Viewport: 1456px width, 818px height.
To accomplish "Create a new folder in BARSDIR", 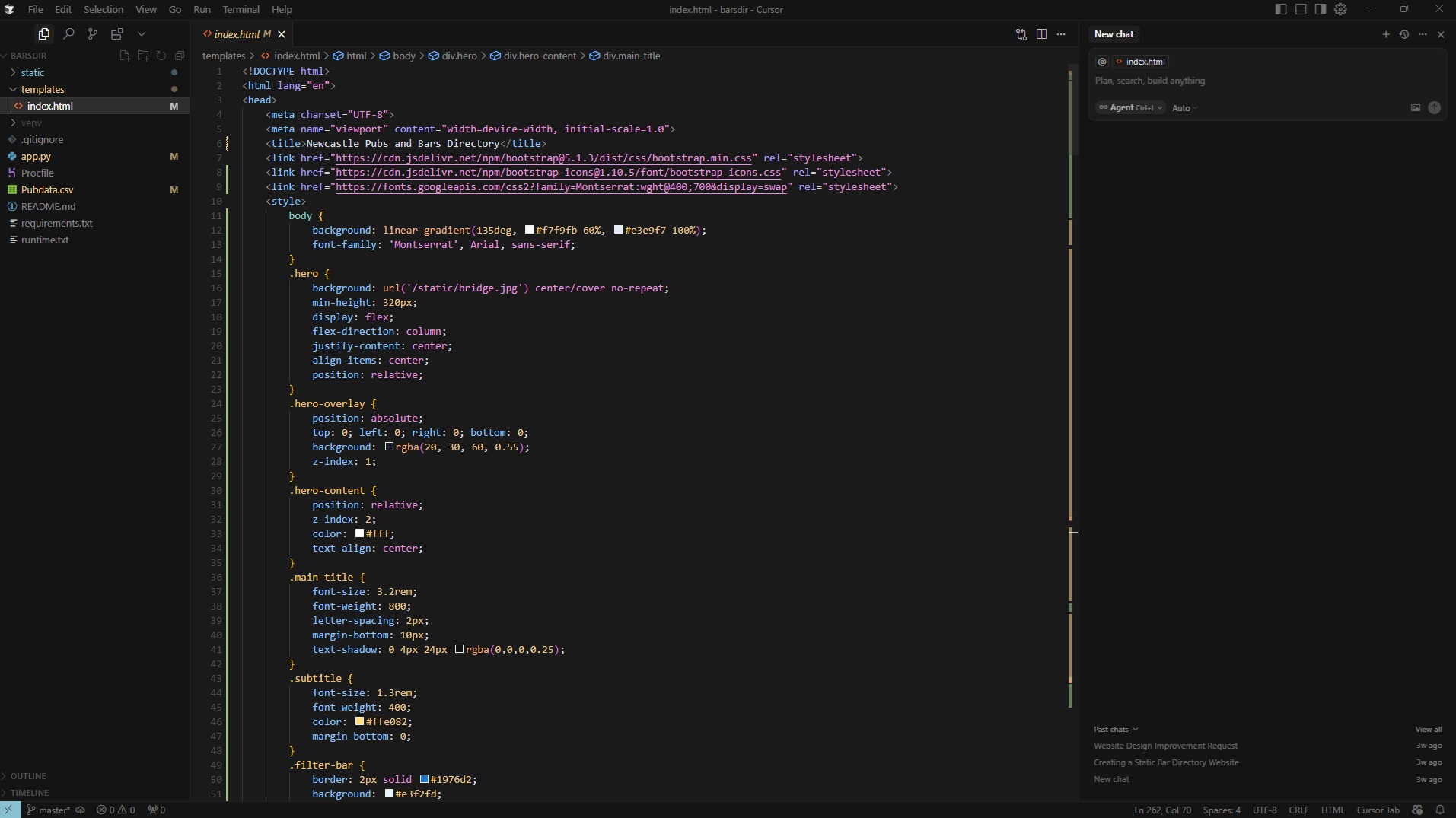I will point(143,56).
